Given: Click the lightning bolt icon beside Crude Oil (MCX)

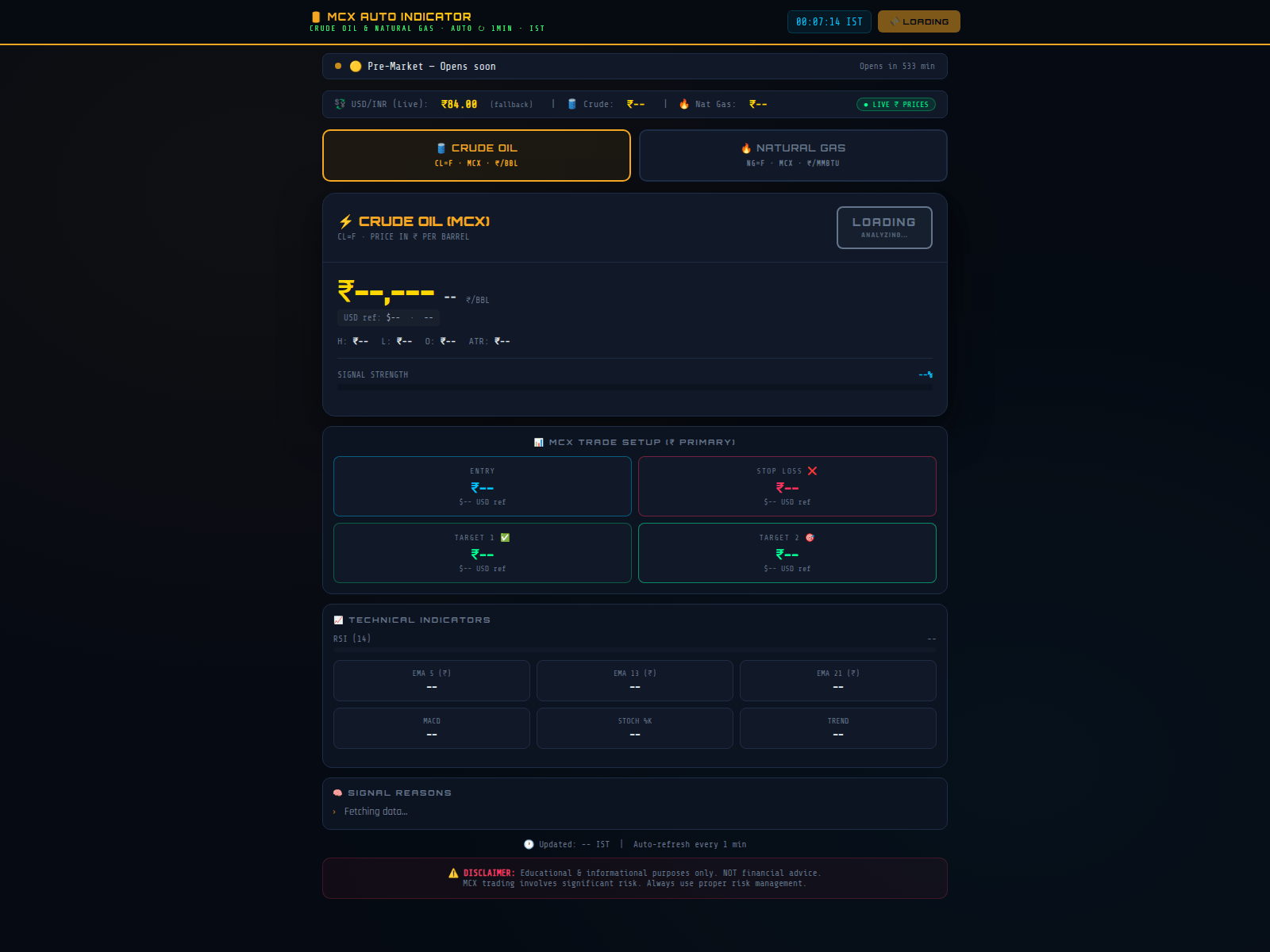Looking at the screenshot, I should tap(346, 221).
